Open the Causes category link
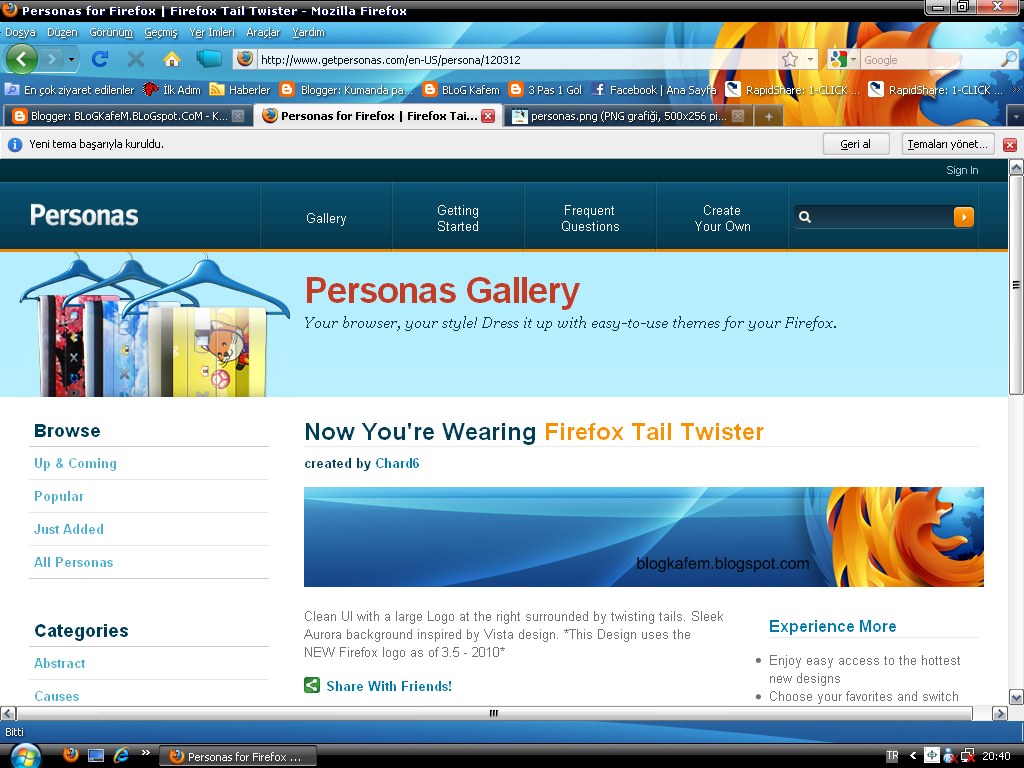Image resolution: width=1024 pixels, height=768 pixels. tap(57, 696)
